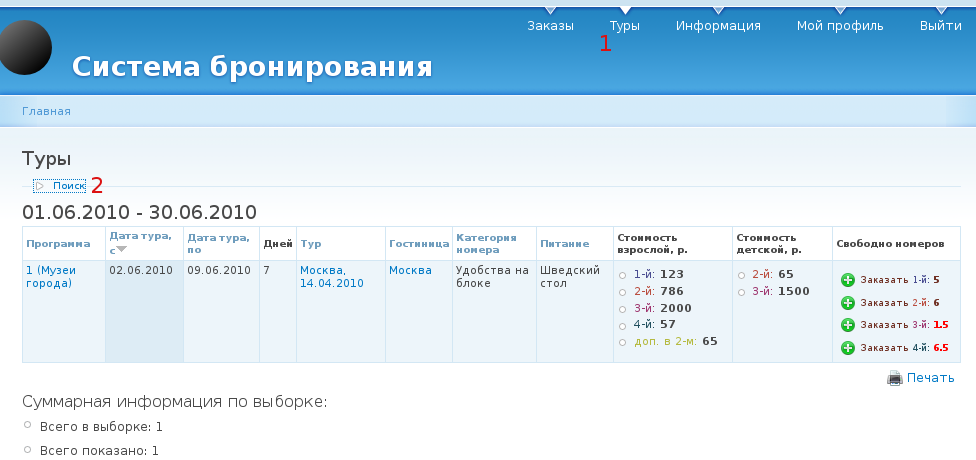Click child price 2-й: 65
The height and width of the screenshot is (460, 976).
tap(772, 275)
